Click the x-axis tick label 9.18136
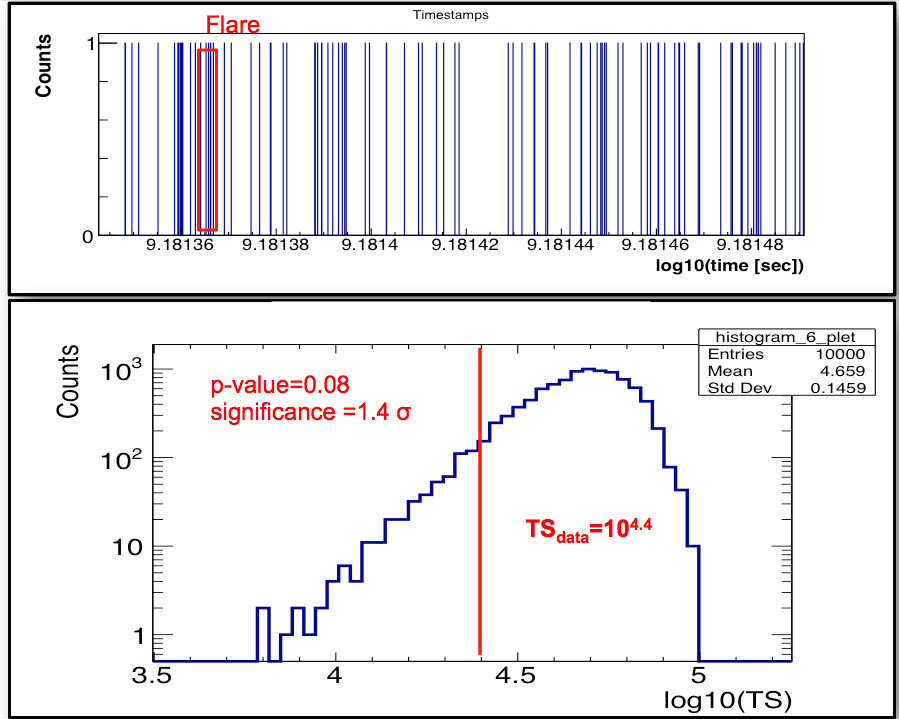This screenshot has height=719, width=899. coord(180,245)
